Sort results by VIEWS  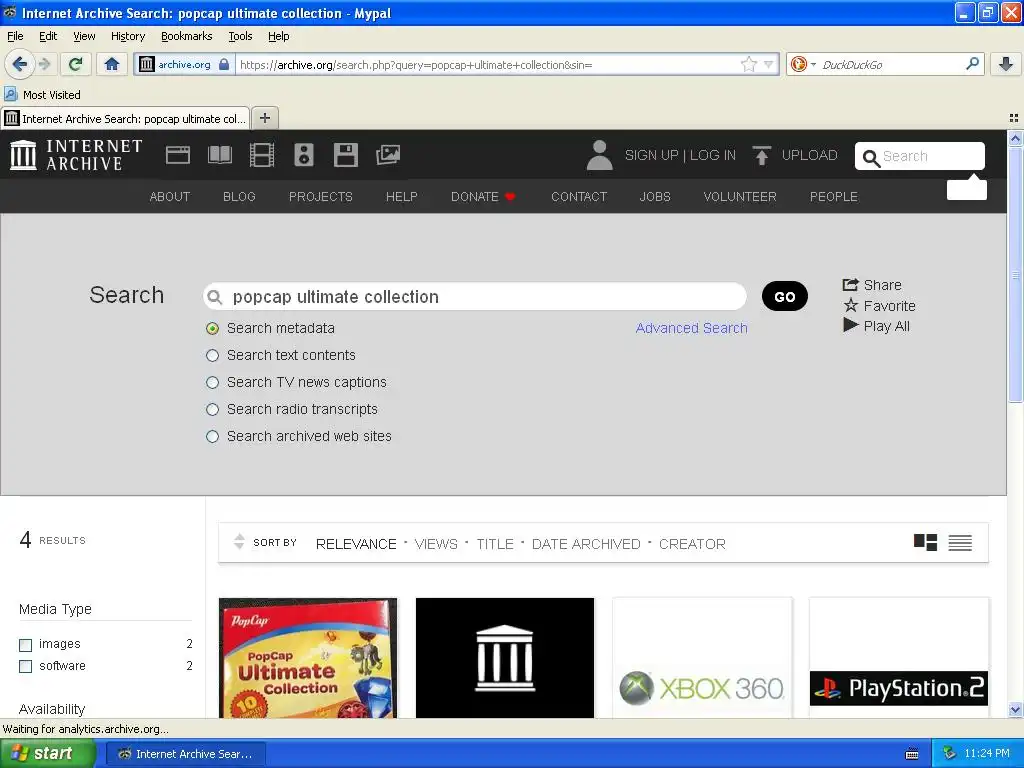(x=436, y=544)
